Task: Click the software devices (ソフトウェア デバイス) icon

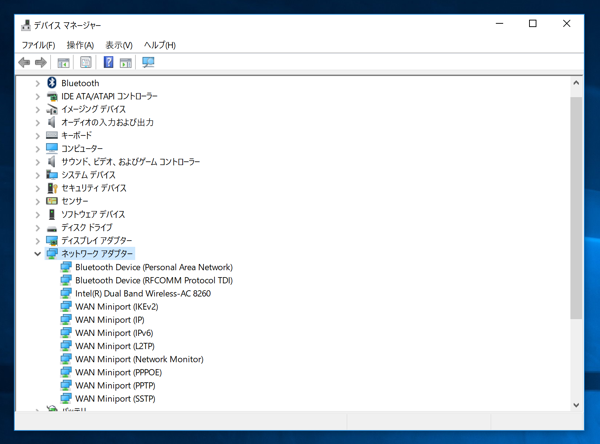Action: pos(52,214)
